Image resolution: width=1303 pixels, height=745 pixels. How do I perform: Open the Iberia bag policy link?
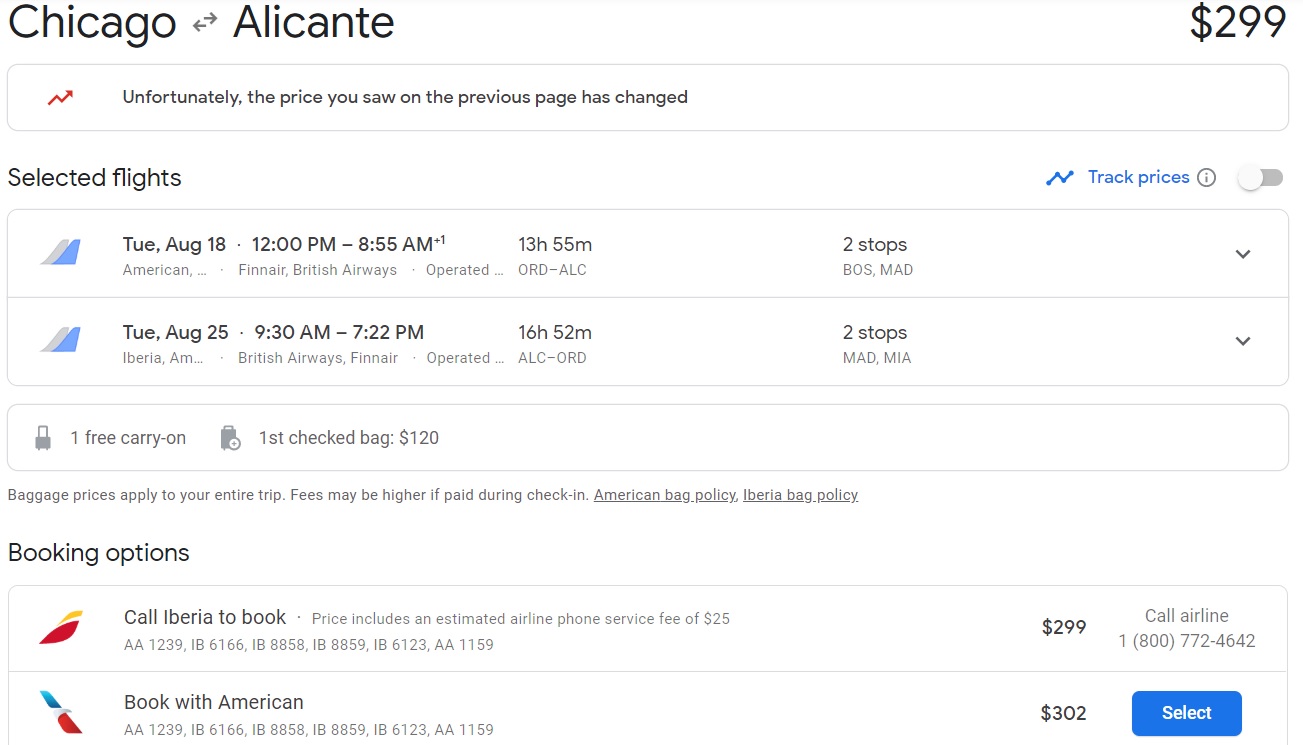coord(800,495)
